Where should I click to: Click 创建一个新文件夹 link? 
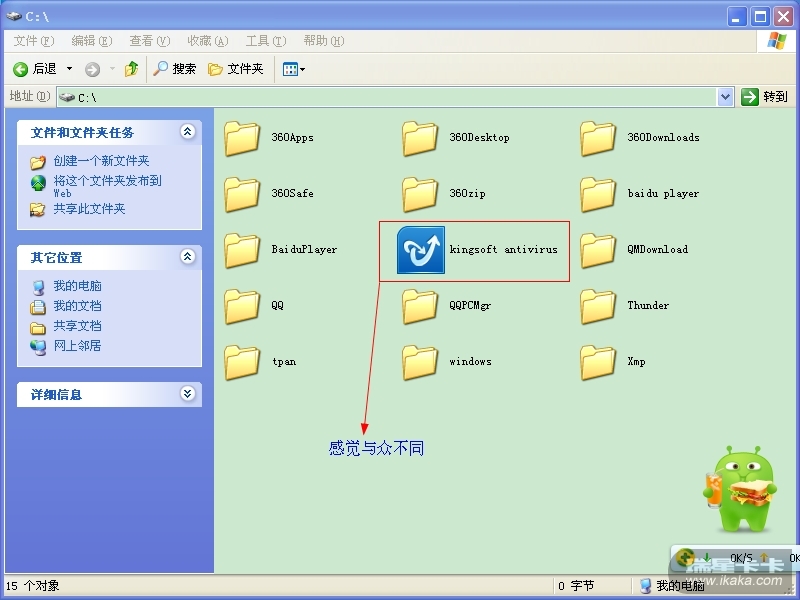point(101,161)
